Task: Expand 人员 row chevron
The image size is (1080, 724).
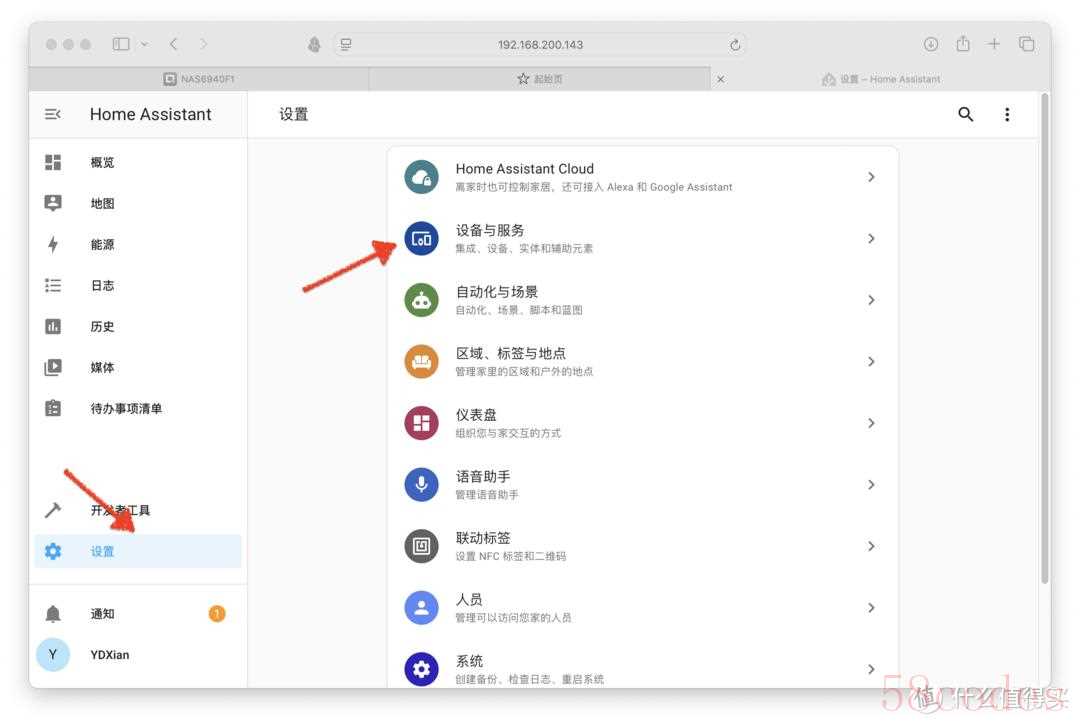Action: (871, 608)
